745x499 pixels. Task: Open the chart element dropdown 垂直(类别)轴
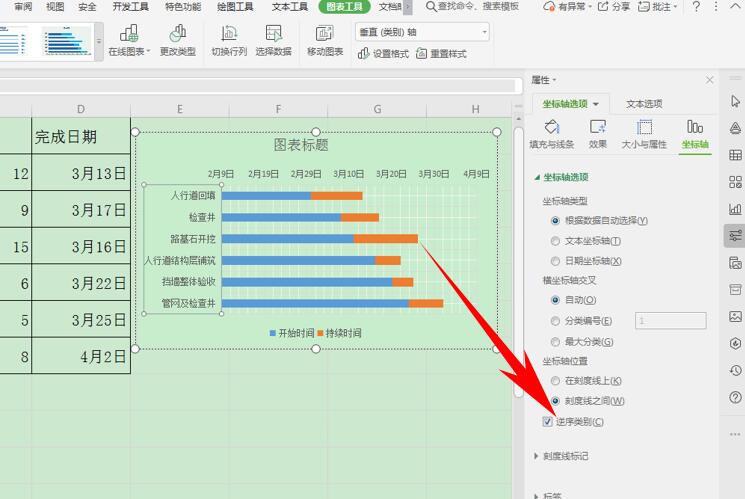tap(422, 32)
